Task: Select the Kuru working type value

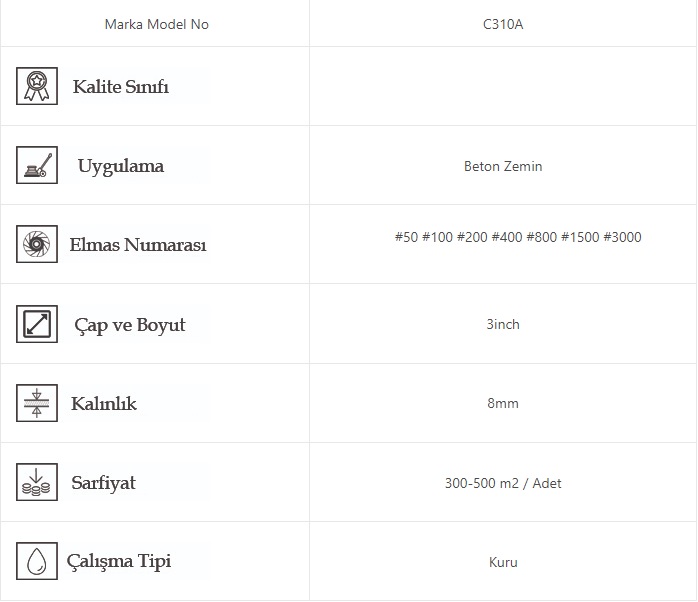Action: point(503,562)
